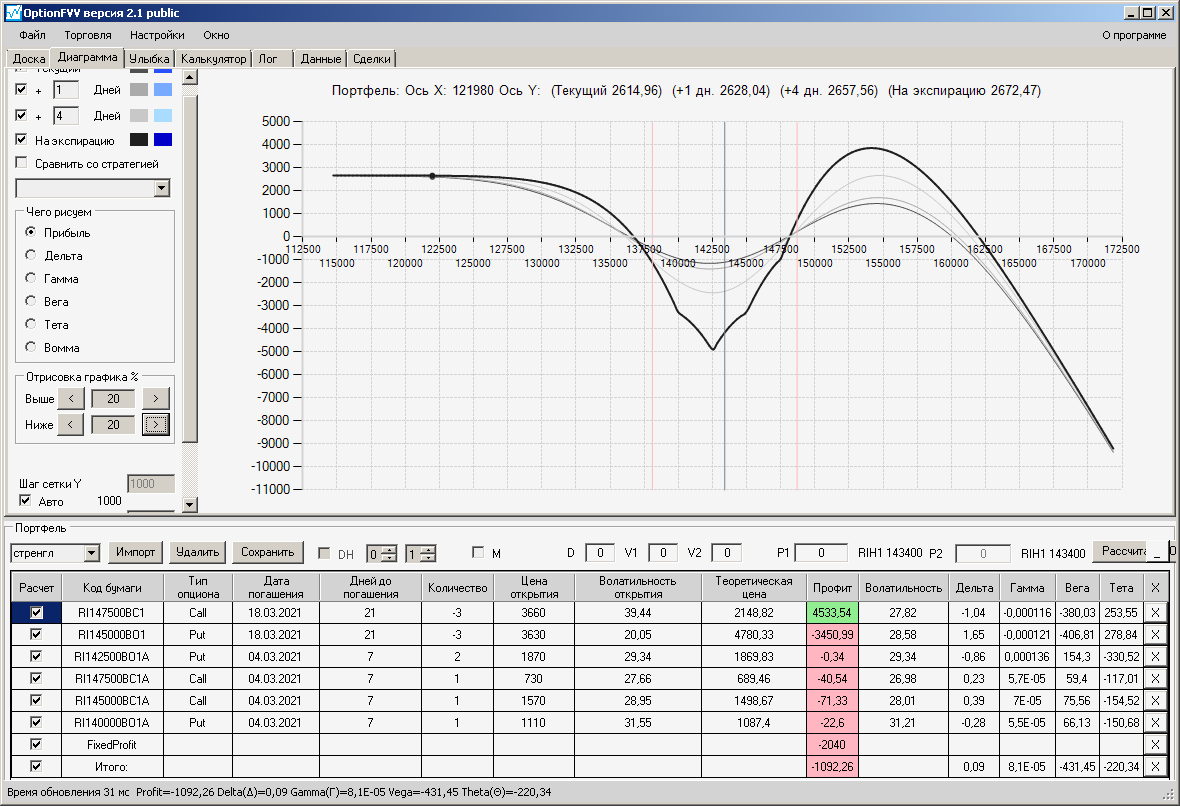Expand the compare strategy combo box
Screen dimensions: 1180x806
(162, 189)
